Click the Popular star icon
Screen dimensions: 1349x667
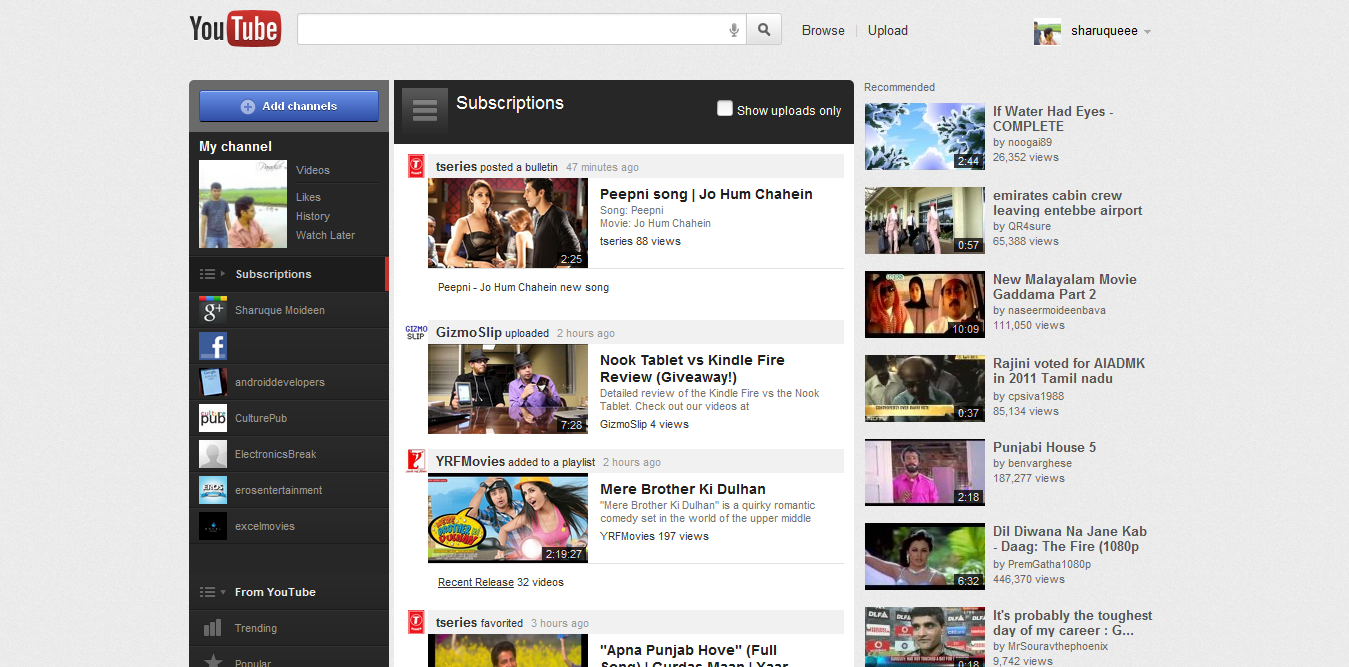(x=213, y=661)
